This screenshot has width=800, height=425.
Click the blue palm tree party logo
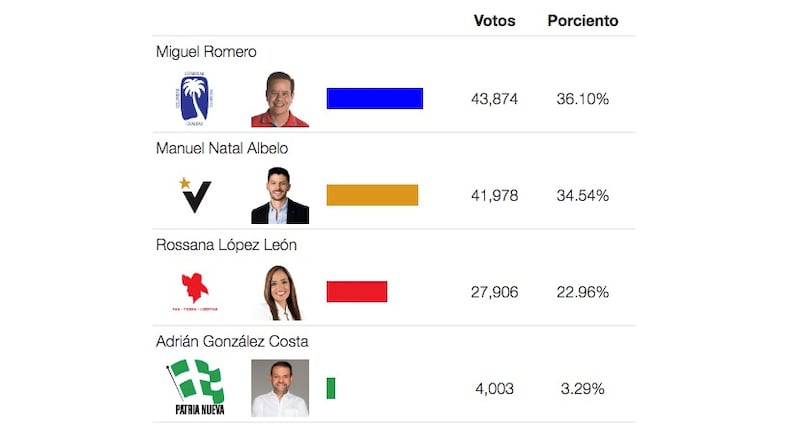click(x=194, y=98)
